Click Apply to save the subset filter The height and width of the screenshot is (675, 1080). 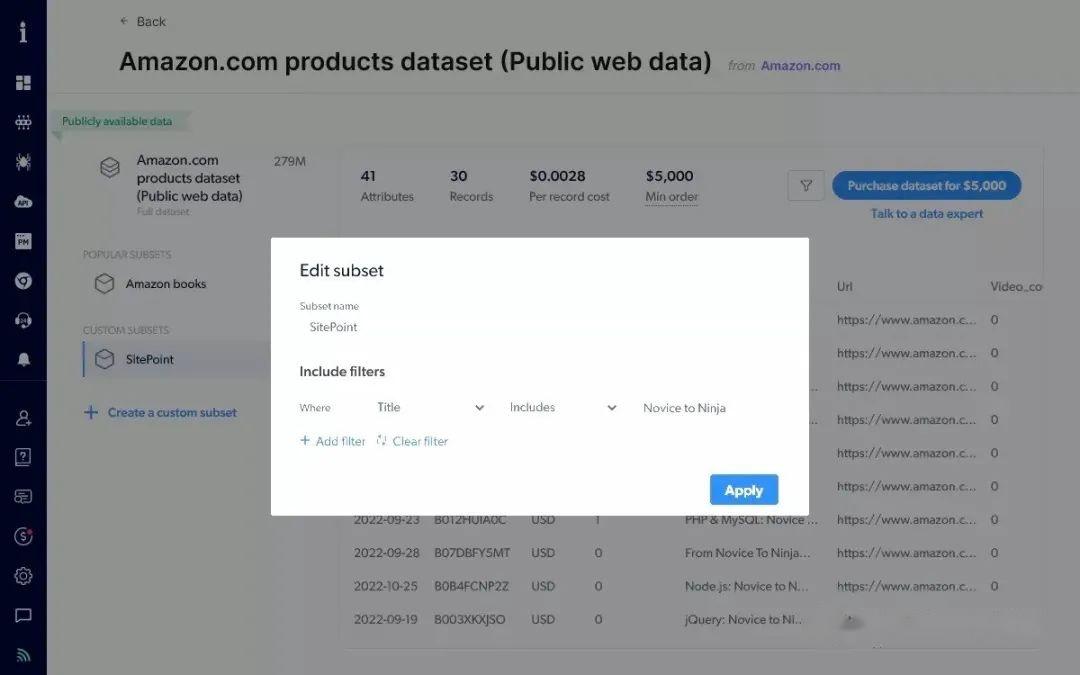[743, 489]
